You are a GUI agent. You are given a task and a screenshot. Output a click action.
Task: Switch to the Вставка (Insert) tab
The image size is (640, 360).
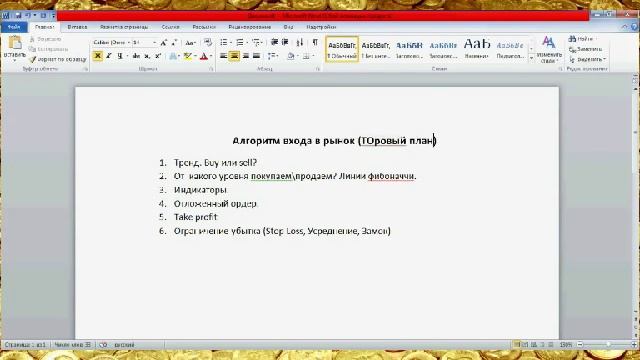[x=77, y=27]
